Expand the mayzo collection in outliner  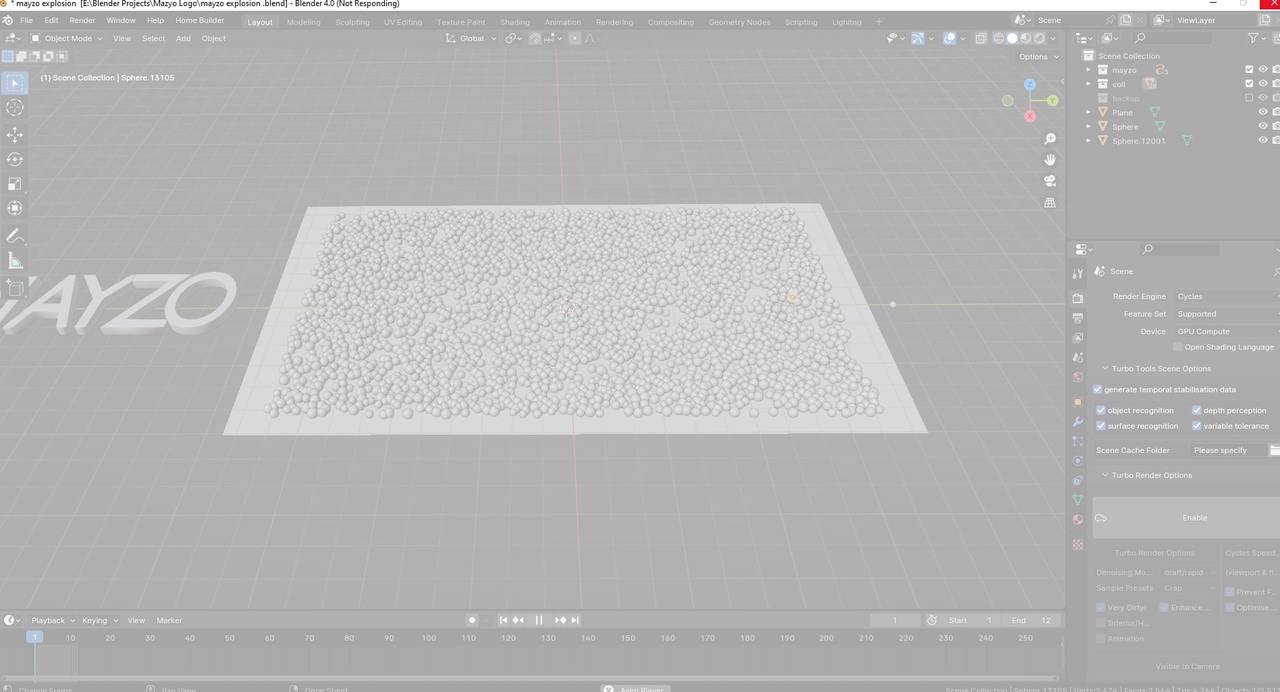(x=1089, y=70)
